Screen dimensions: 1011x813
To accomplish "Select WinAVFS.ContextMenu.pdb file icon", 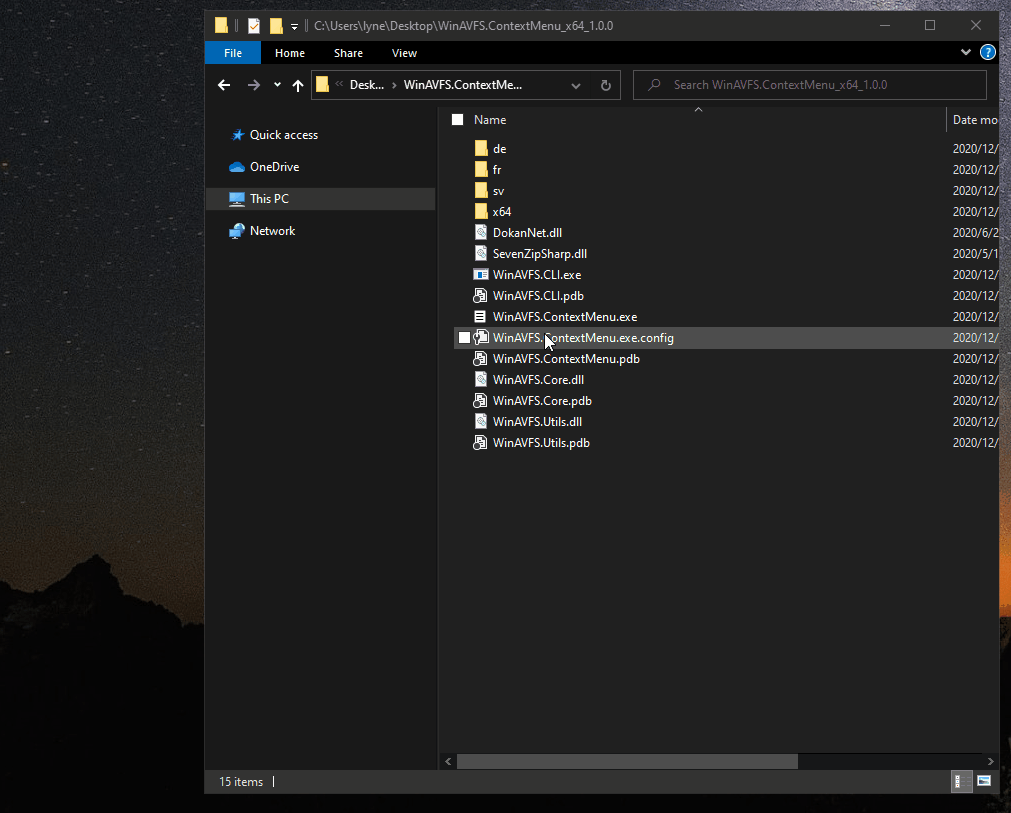I will point(480,358).
